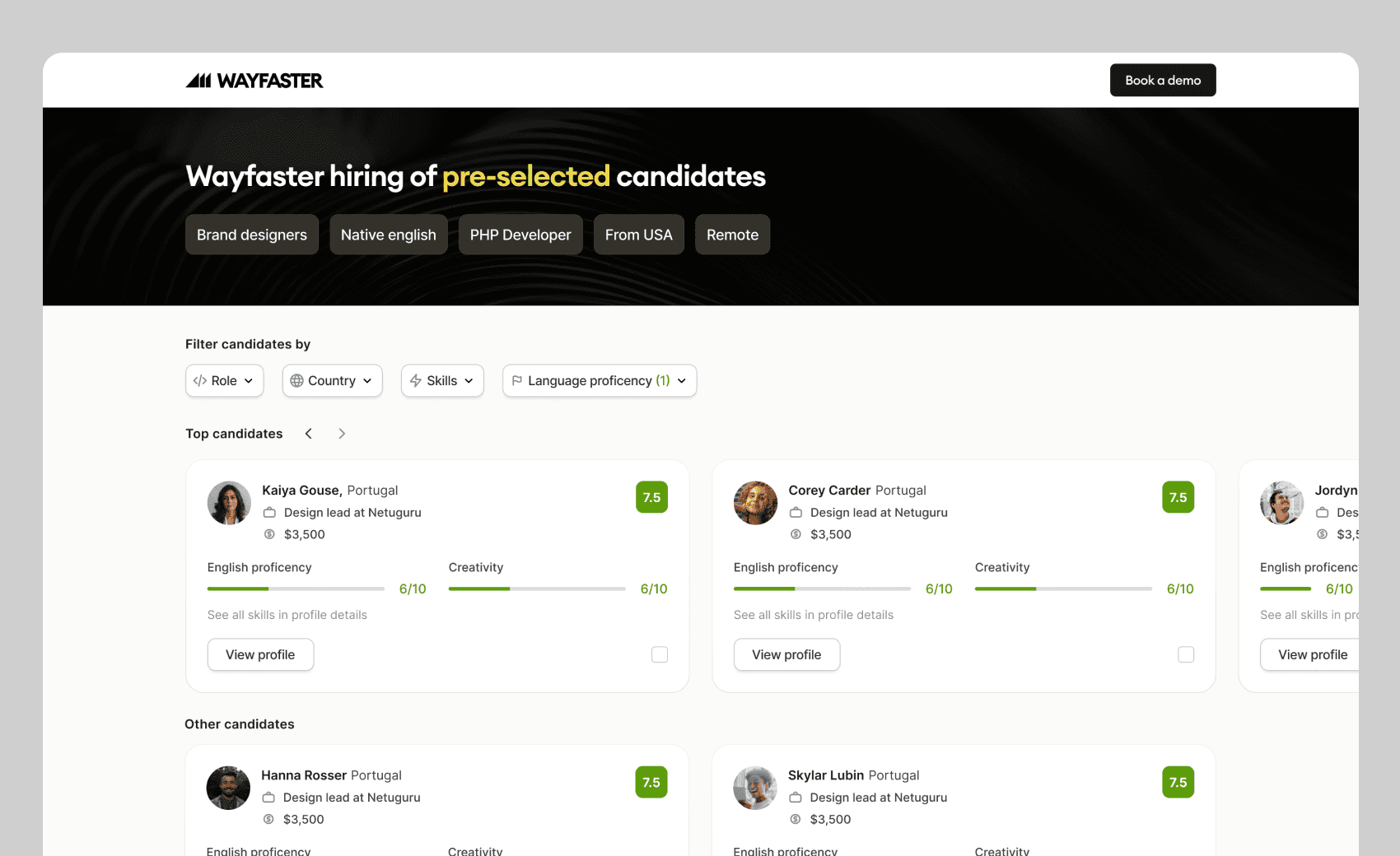
Task: Click the dollar icon on Kaiya Gouse's card
Action: point(269,534)
